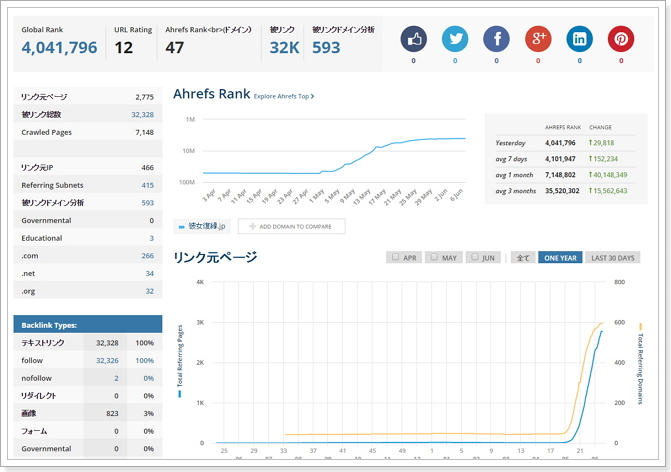Screen dimensions: 671x472
Task: Click the Ahrefs Rank value 47
Action: pyautogui.click(x=175, y=47)
